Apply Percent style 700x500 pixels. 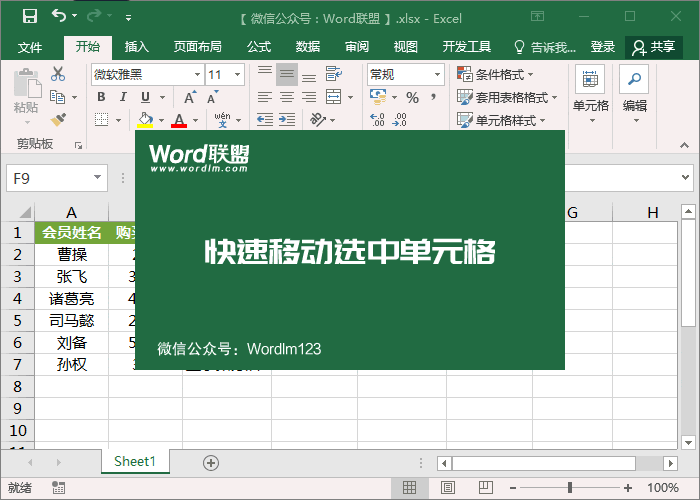pos(412,97)
